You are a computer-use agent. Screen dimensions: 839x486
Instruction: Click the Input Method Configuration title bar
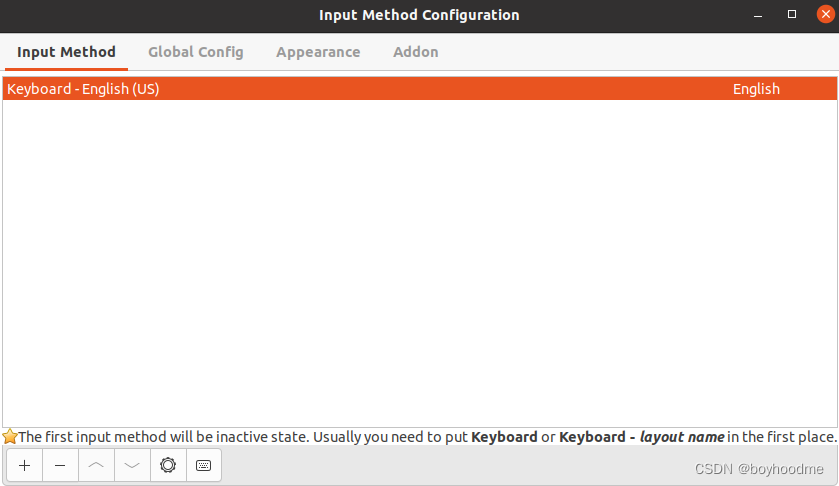pyautogui.click(x=420, y=15)
